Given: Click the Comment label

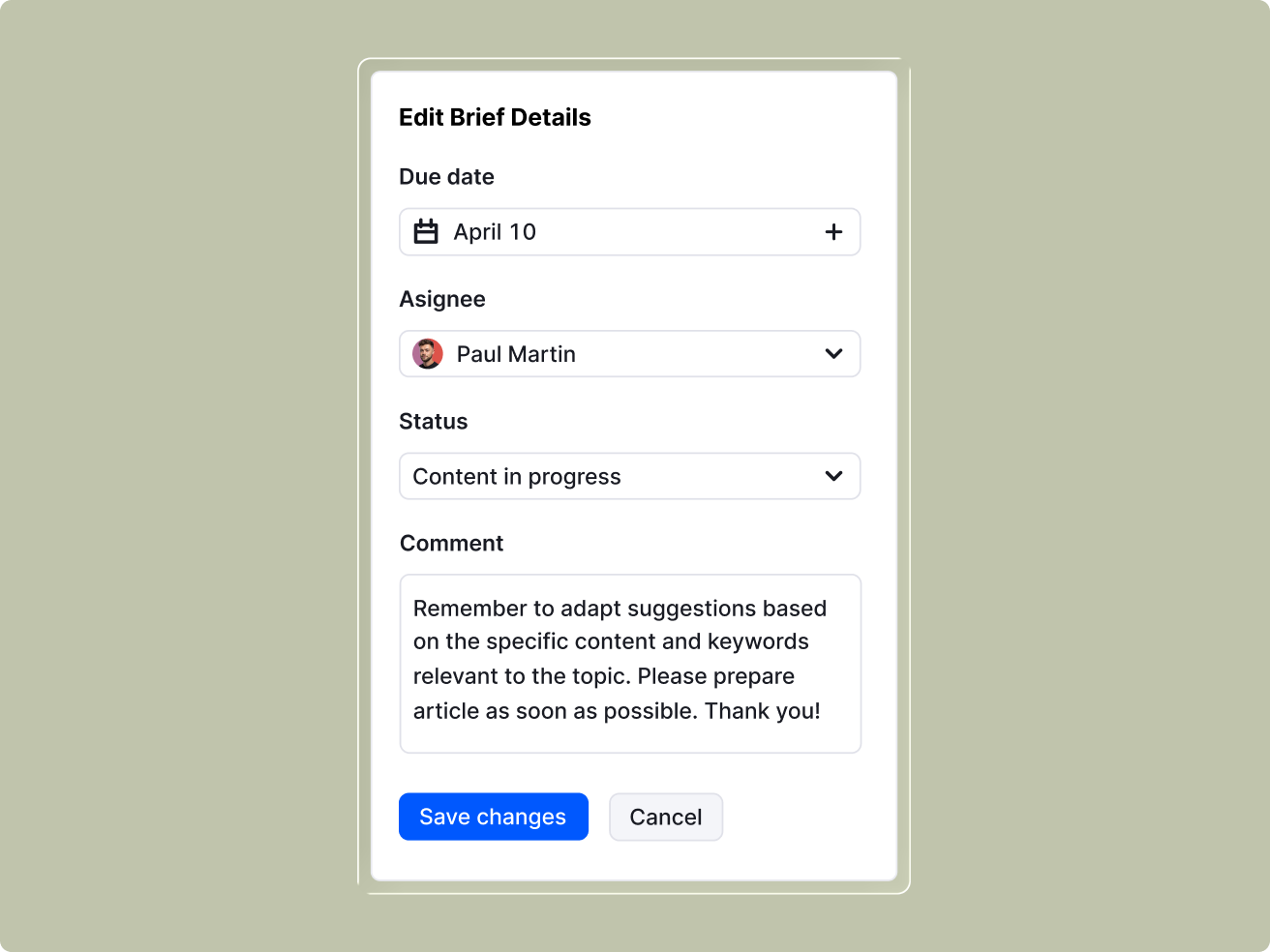Looking at the screenshot, I should (x=451, y=544).
